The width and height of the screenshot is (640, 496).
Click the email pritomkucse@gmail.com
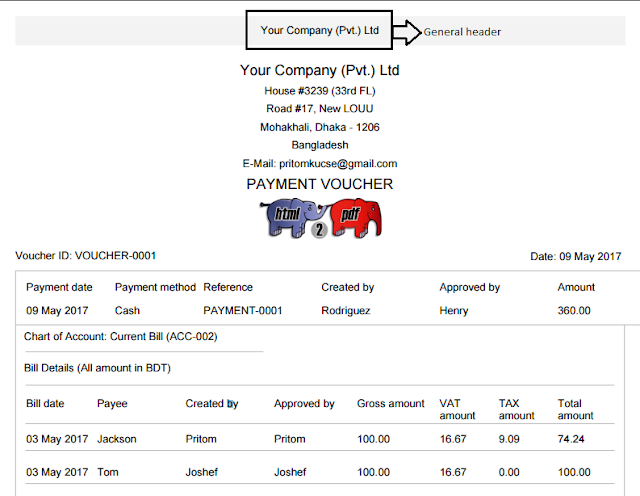(x=338, y=164)
